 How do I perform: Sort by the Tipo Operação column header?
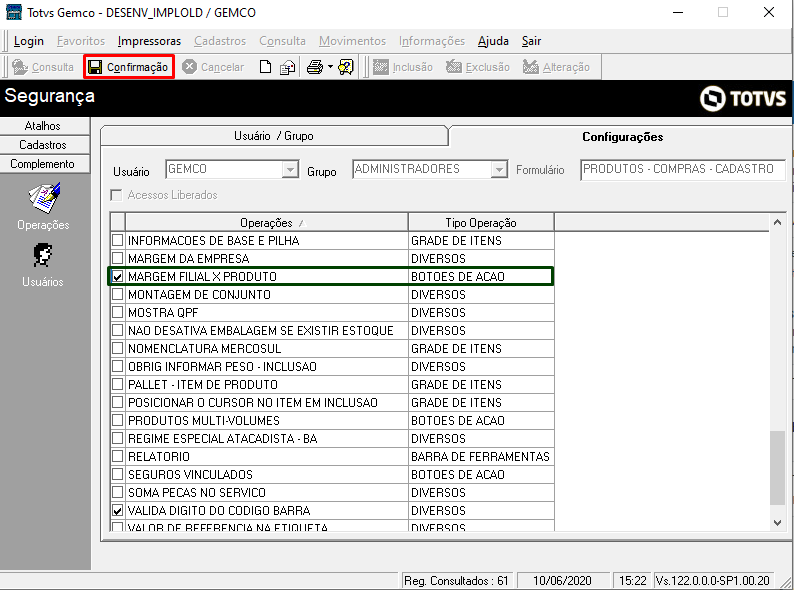click(x=481, y=223)
